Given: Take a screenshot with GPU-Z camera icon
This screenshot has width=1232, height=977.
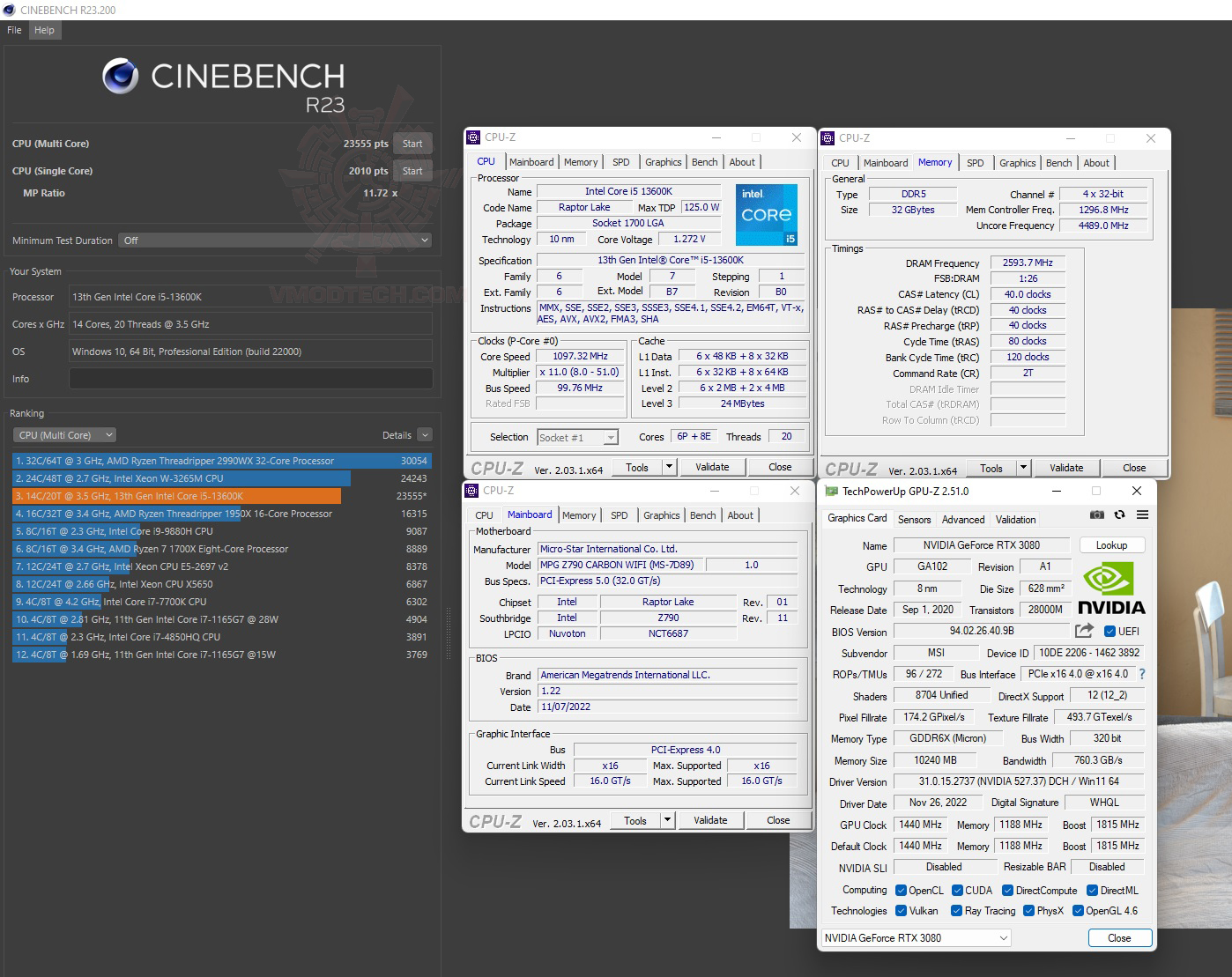Looking at the screenshot, I should (x=1096, y=514).
